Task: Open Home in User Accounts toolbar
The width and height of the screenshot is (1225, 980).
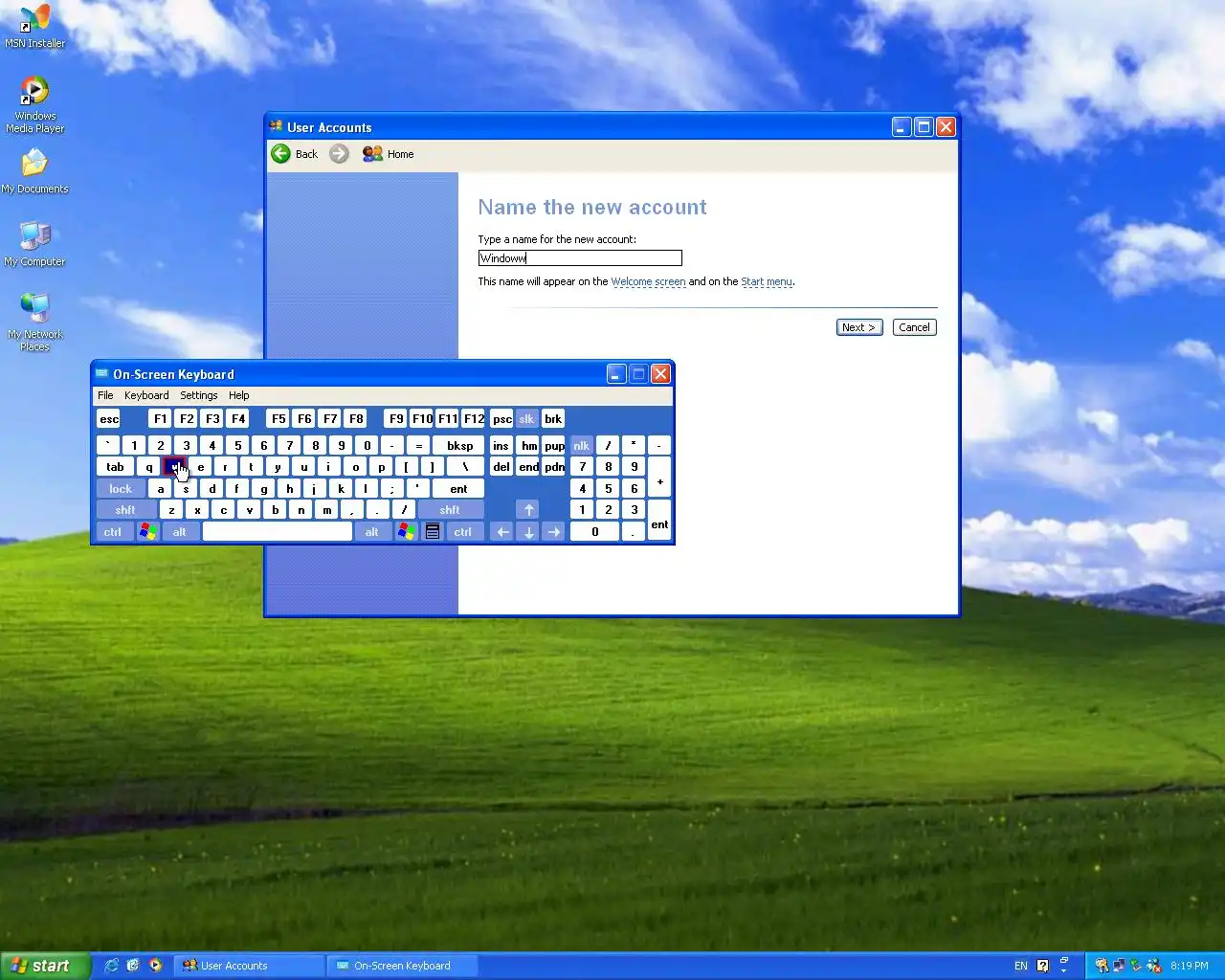Action: [x=389, y=154]
